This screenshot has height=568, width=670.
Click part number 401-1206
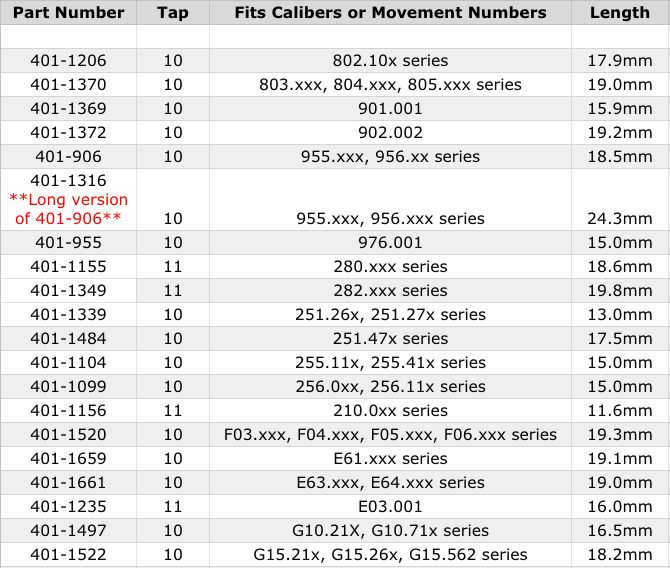(67, 61)
